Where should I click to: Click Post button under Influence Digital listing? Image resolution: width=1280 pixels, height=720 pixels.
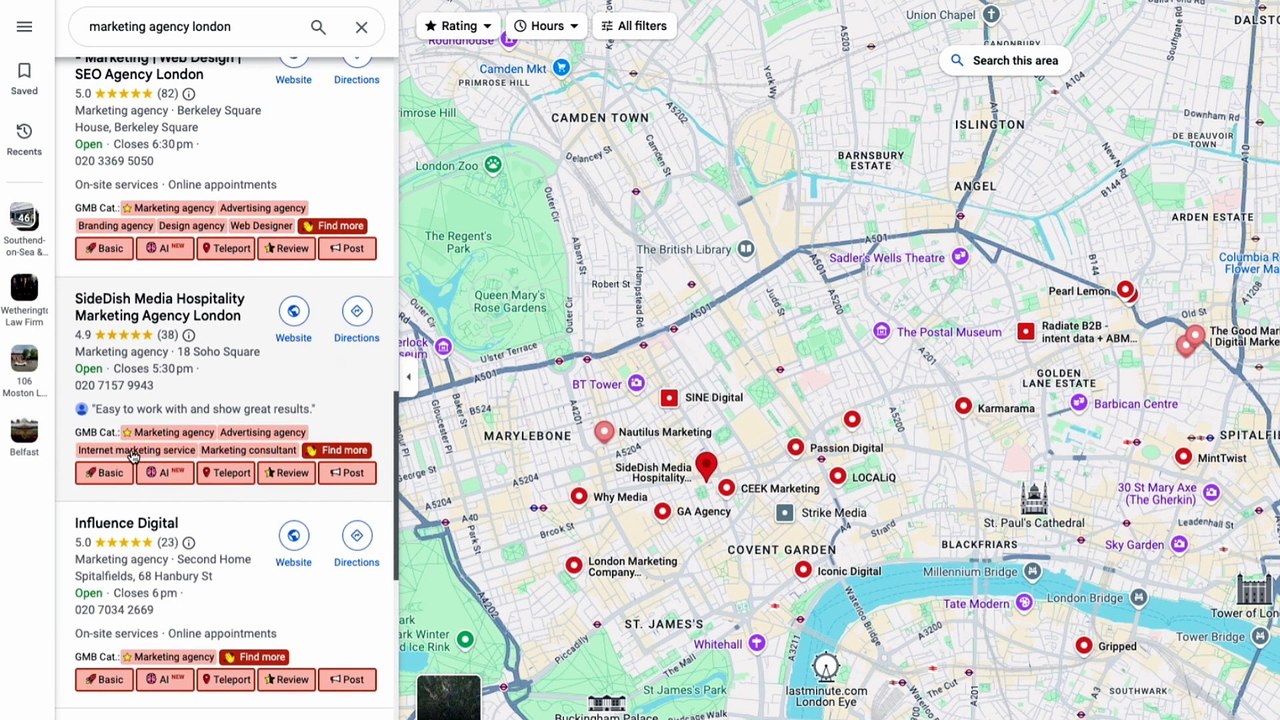(x=347, y=680)
